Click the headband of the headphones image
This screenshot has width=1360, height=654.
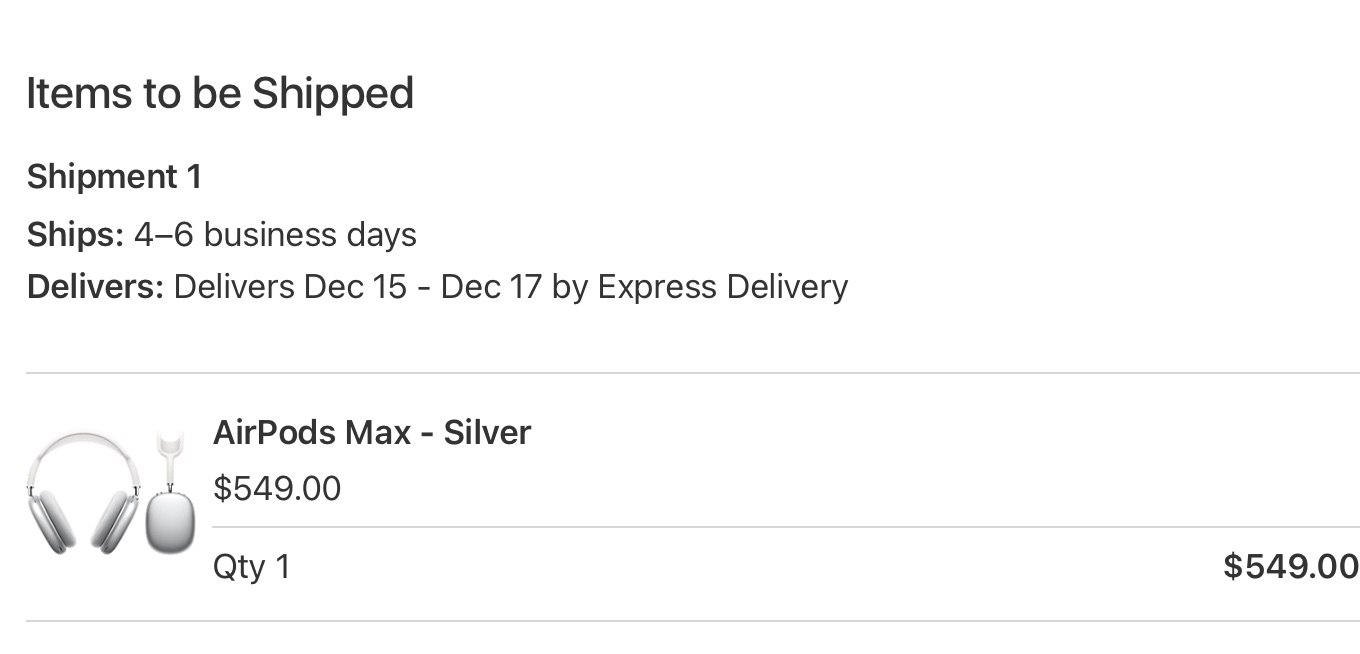tap(84, 445)
